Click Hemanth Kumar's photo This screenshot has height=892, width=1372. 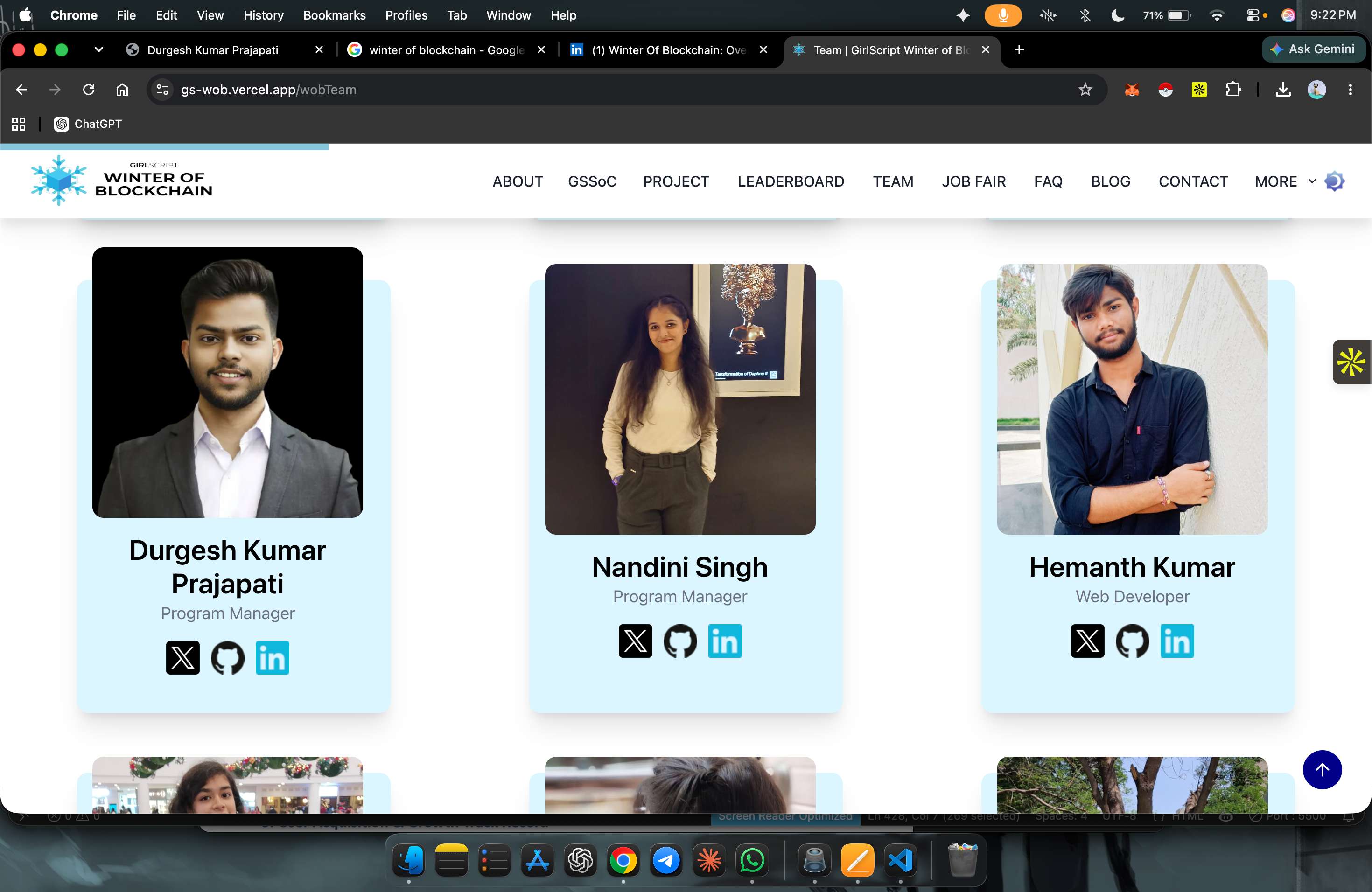pos(1132,399)
